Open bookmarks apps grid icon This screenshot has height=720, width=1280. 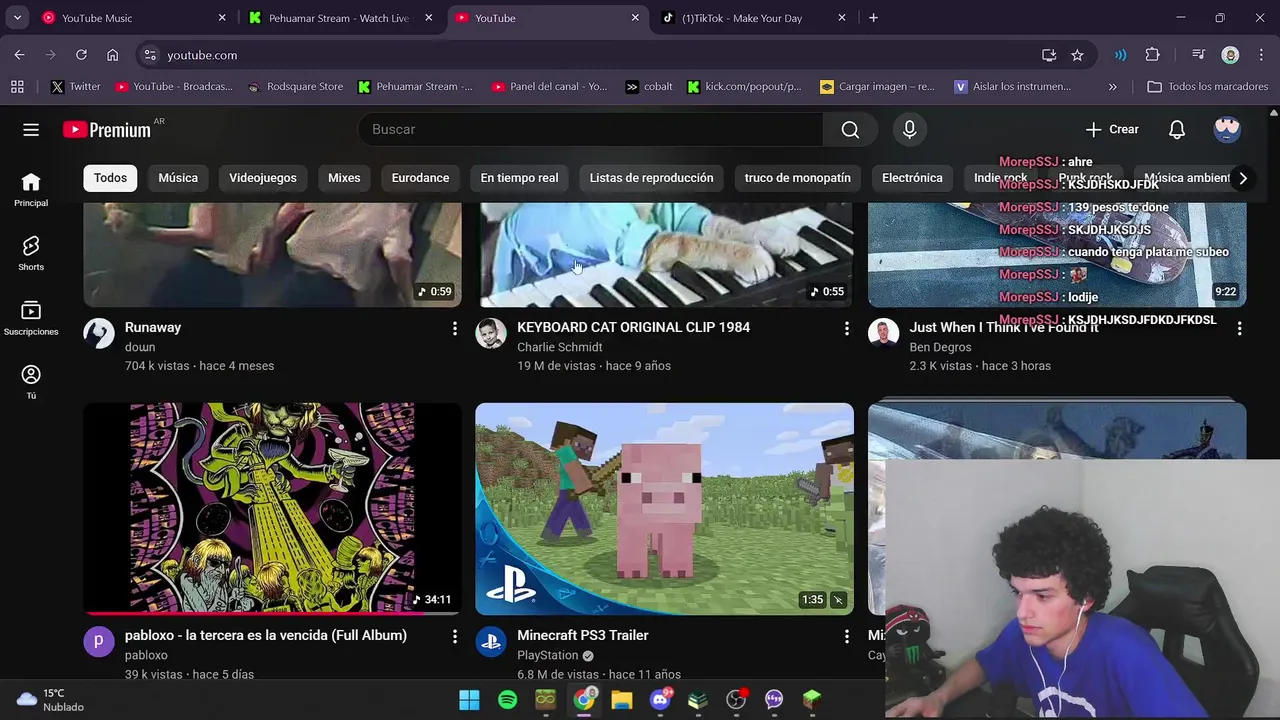[x=17, y=86]
